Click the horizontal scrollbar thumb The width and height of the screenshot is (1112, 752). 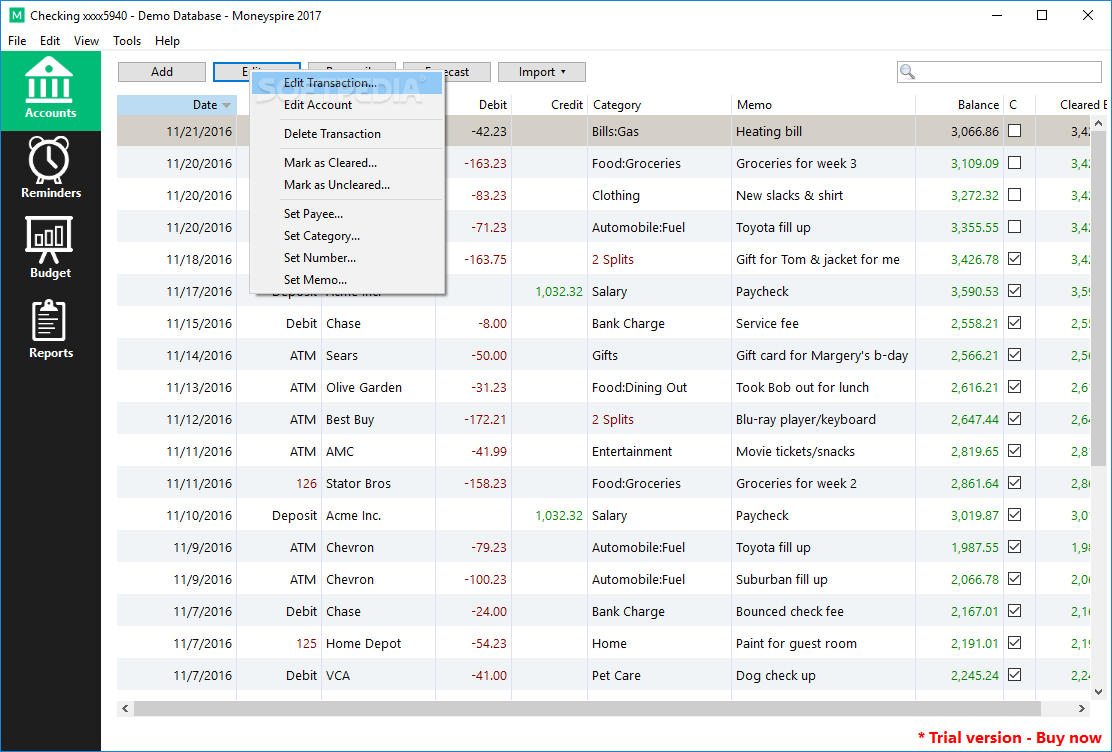[587, 708]
